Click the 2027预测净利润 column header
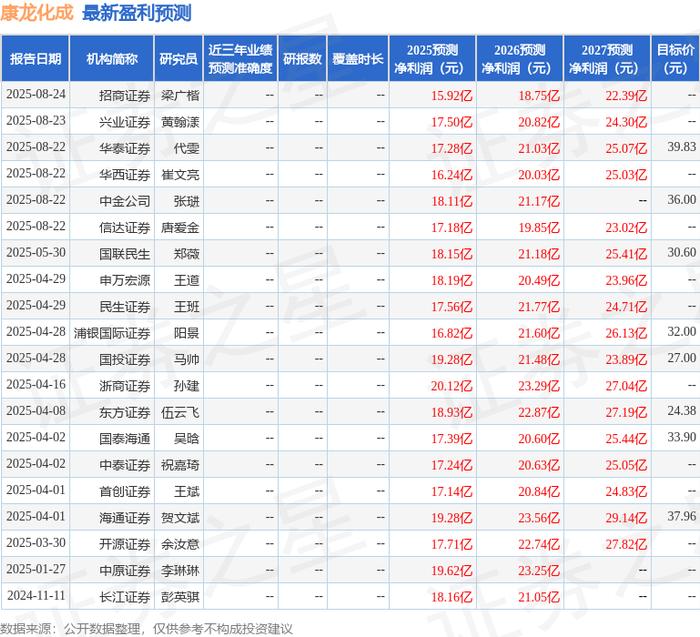 [x=607, y=59]
